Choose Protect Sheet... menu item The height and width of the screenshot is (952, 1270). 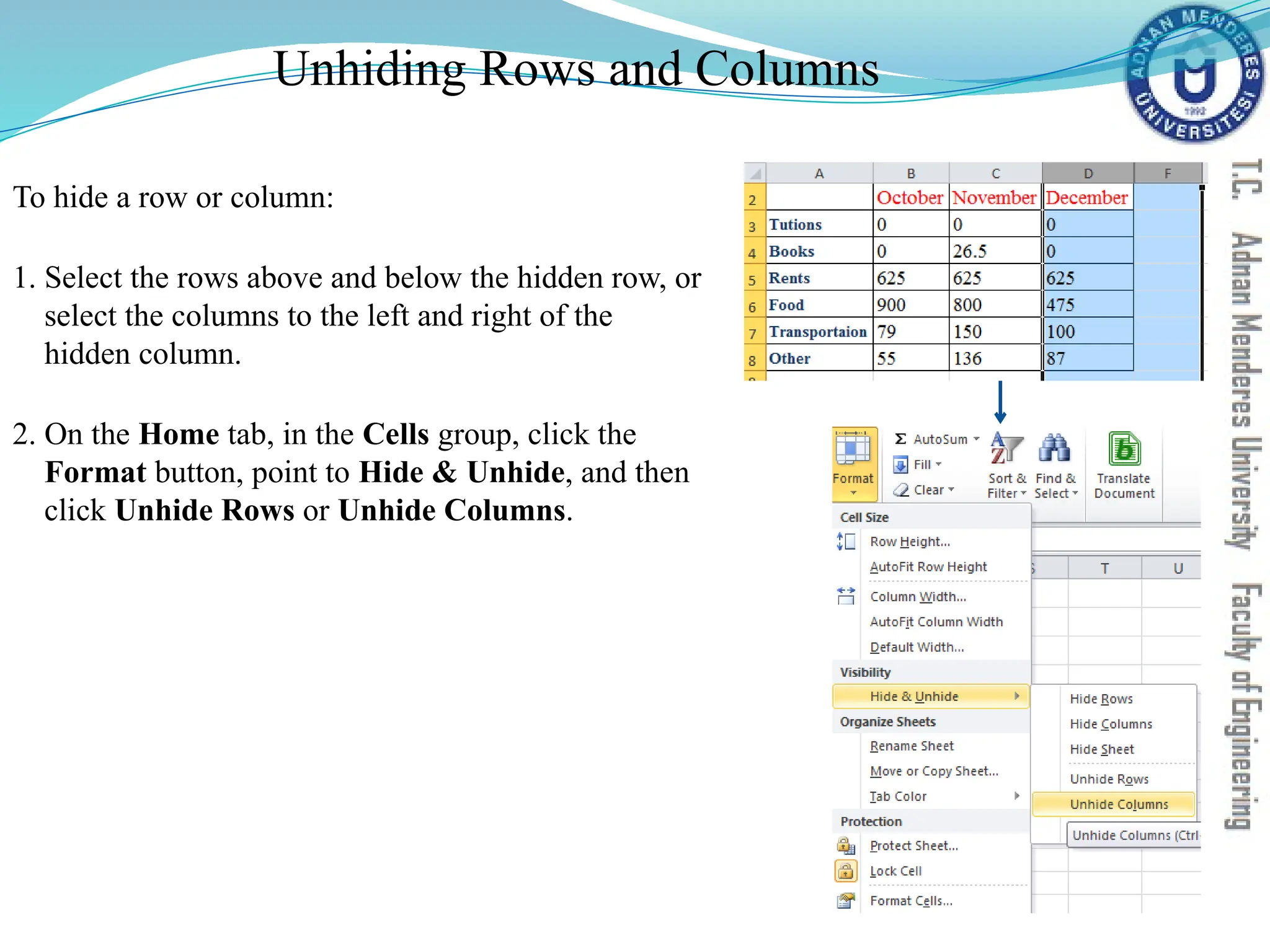(933, 845)
